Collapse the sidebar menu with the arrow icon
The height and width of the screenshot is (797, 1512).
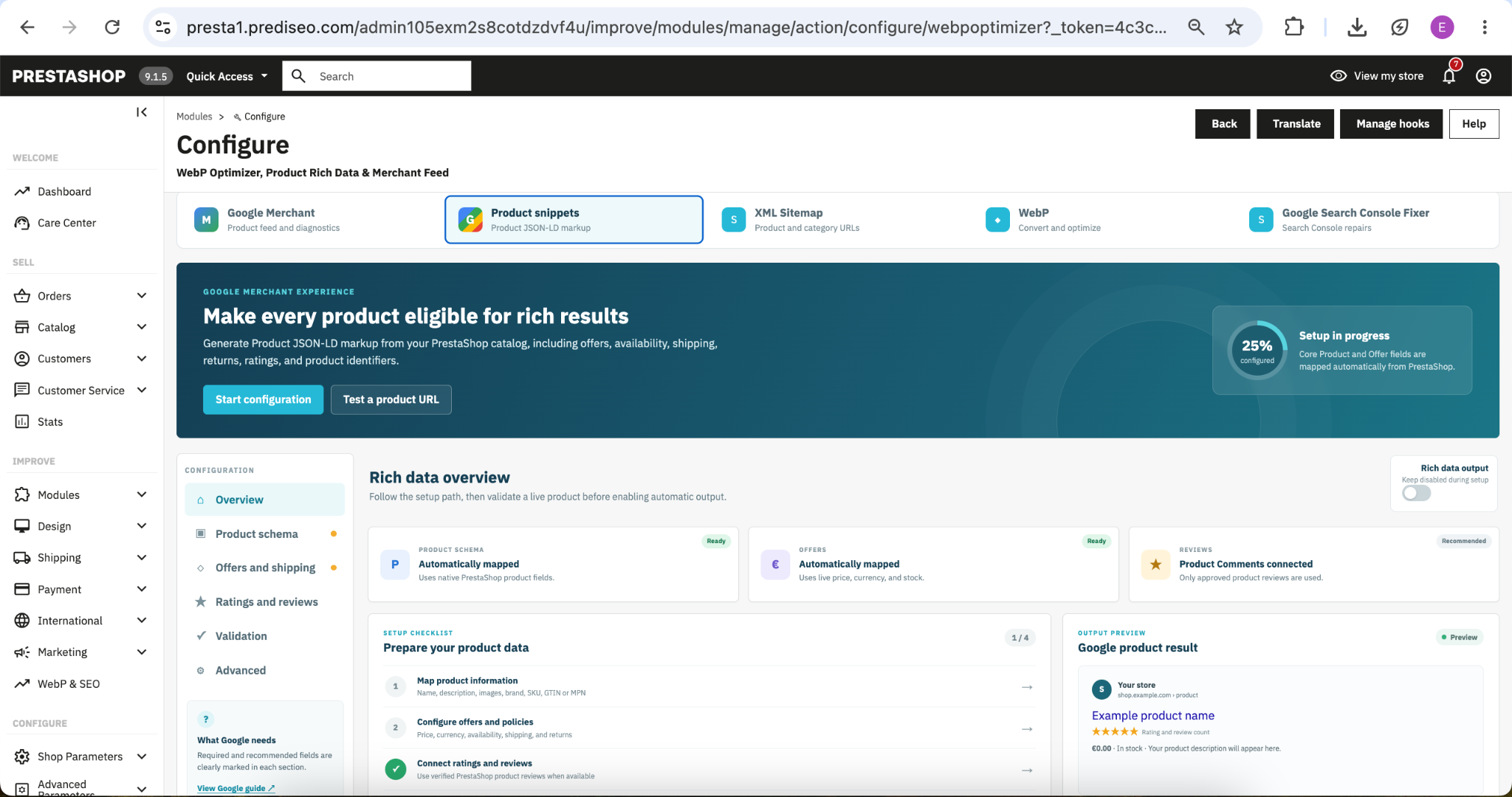141,112
